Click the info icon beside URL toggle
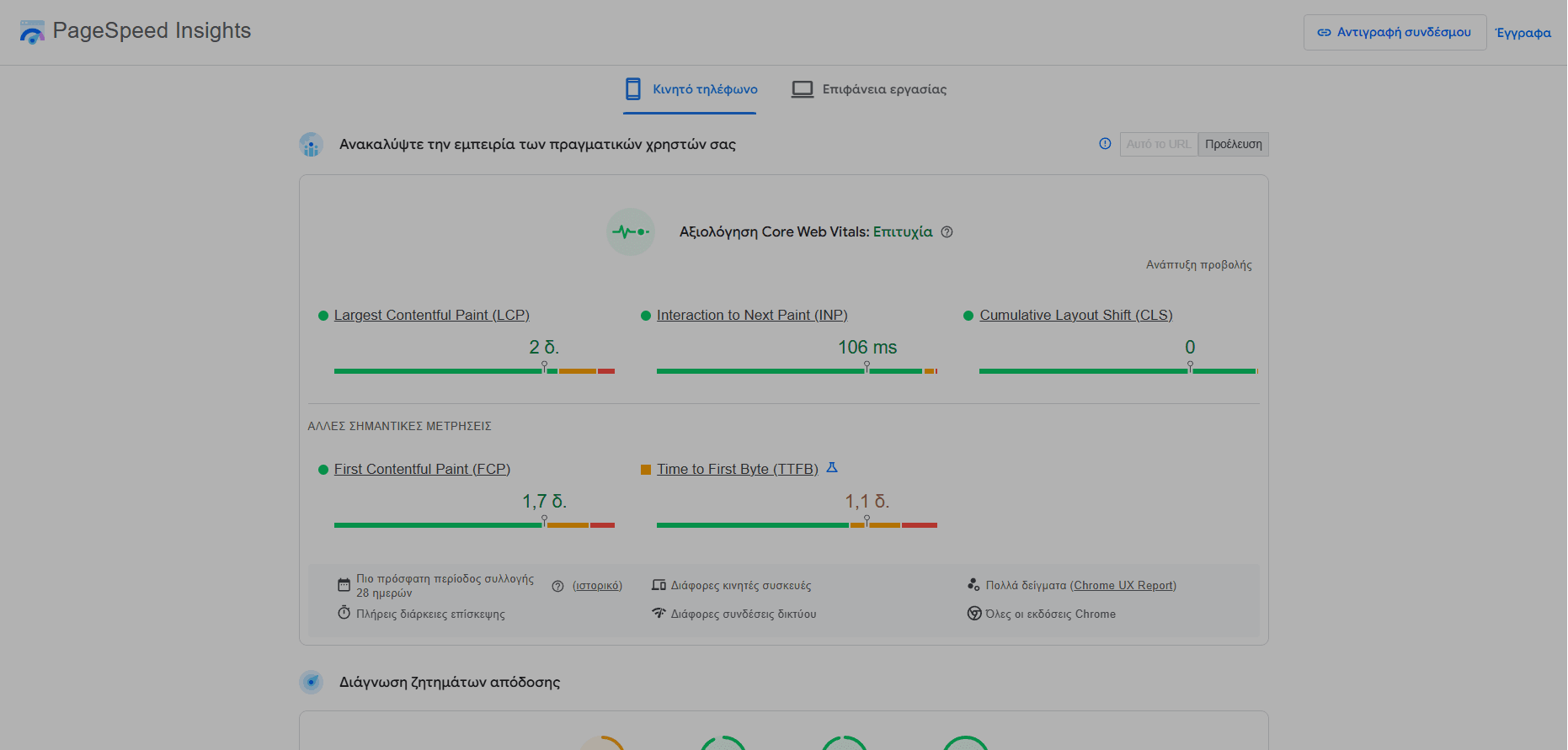Screen dimensions: 1568x750 pyautogui.click(x=1105, y=144)
